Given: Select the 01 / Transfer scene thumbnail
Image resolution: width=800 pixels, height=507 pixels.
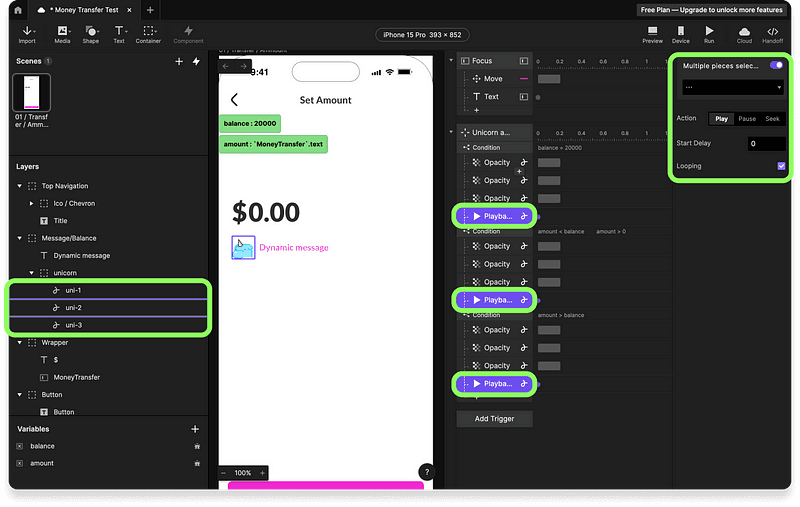Looking at the screenshot, I should (31, 92).
